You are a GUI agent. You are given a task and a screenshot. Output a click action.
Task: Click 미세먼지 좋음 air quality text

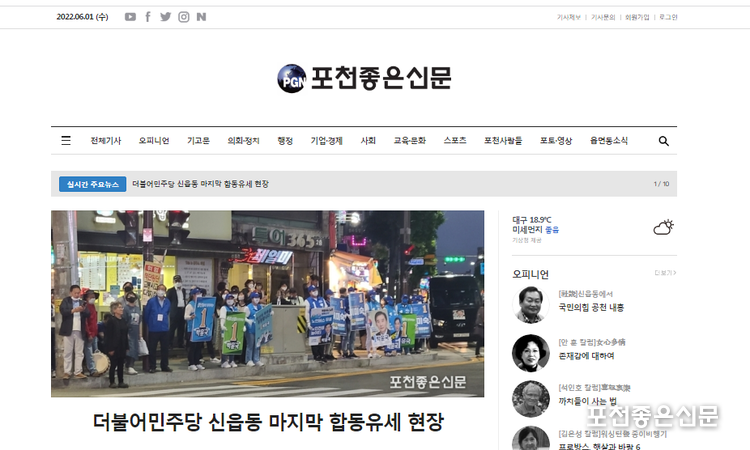click(536, 230)
